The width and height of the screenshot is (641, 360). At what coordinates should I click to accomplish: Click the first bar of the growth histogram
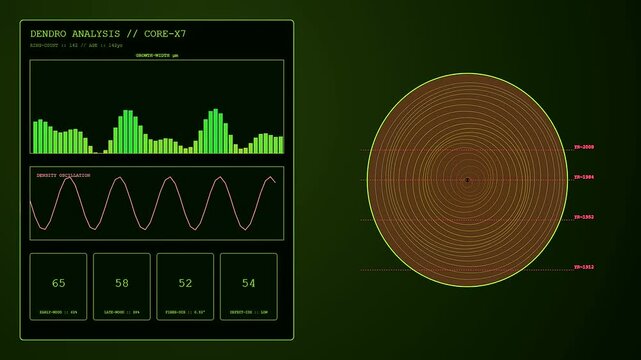click(35, 138)
